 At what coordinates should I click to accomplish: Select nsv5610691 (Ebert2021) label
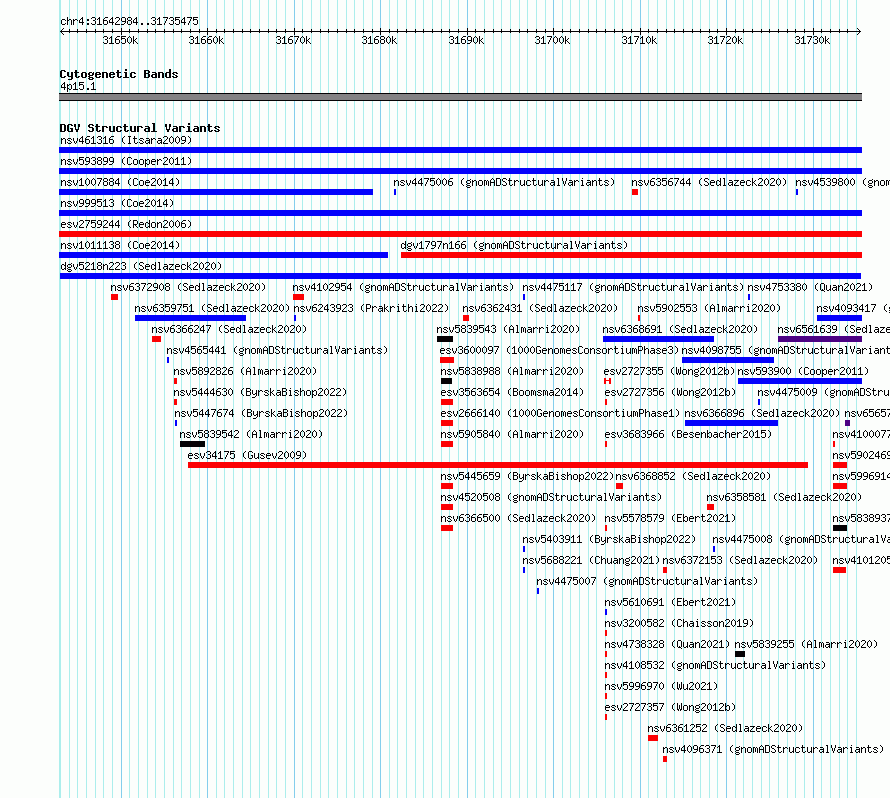(670, 602)
